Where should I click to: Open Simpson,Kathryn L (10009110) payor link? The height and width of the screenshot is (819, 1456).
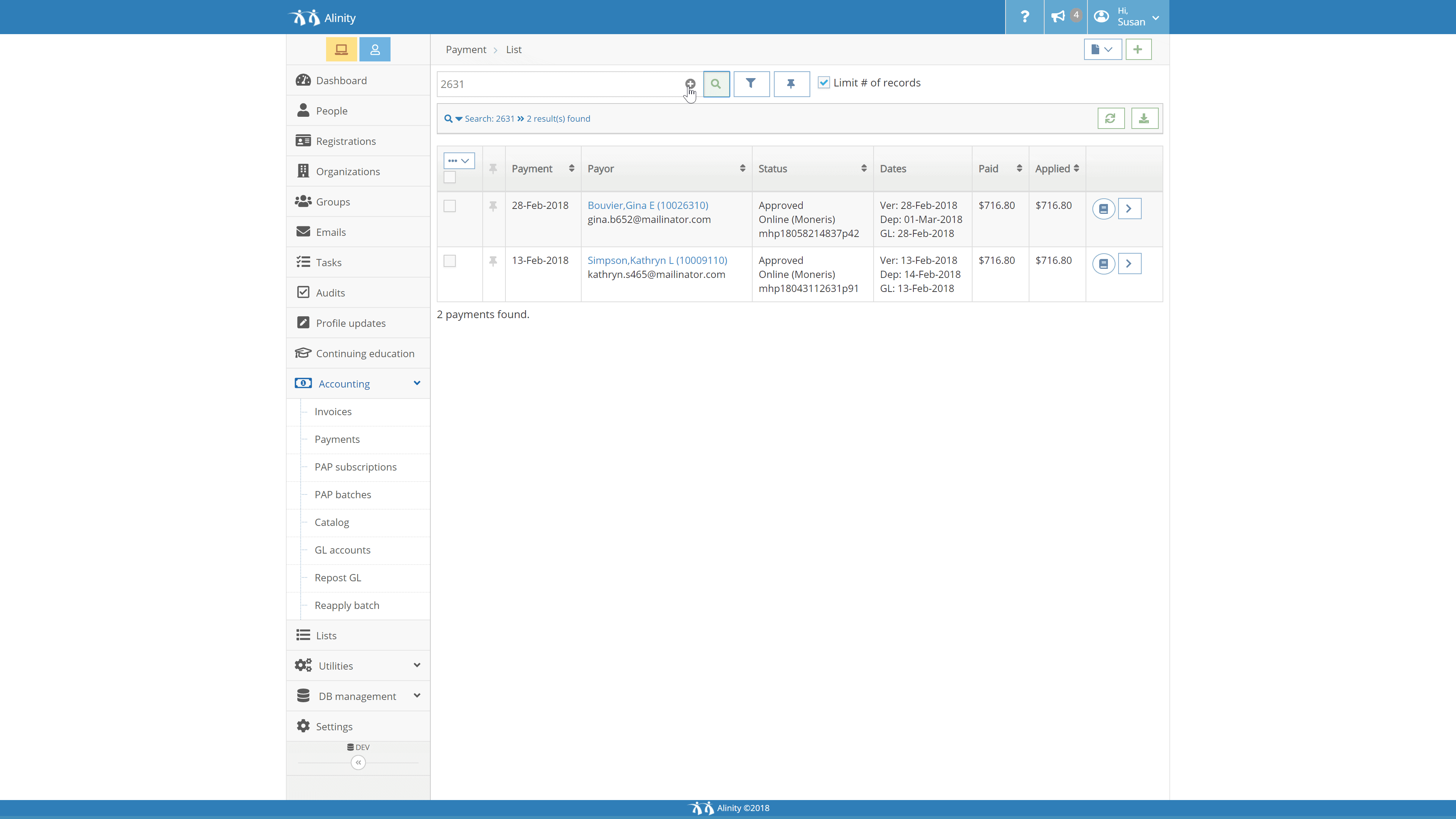point(657,260)
